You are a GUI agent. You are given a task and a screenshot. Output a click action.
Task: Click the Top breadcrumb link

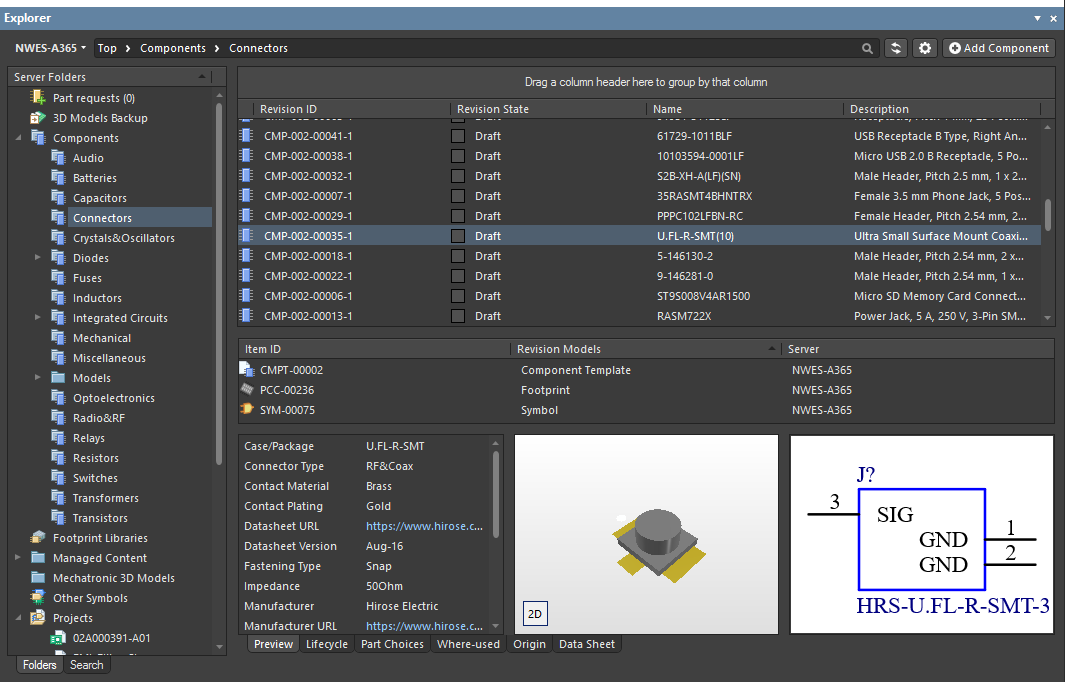tap(107, 48)
